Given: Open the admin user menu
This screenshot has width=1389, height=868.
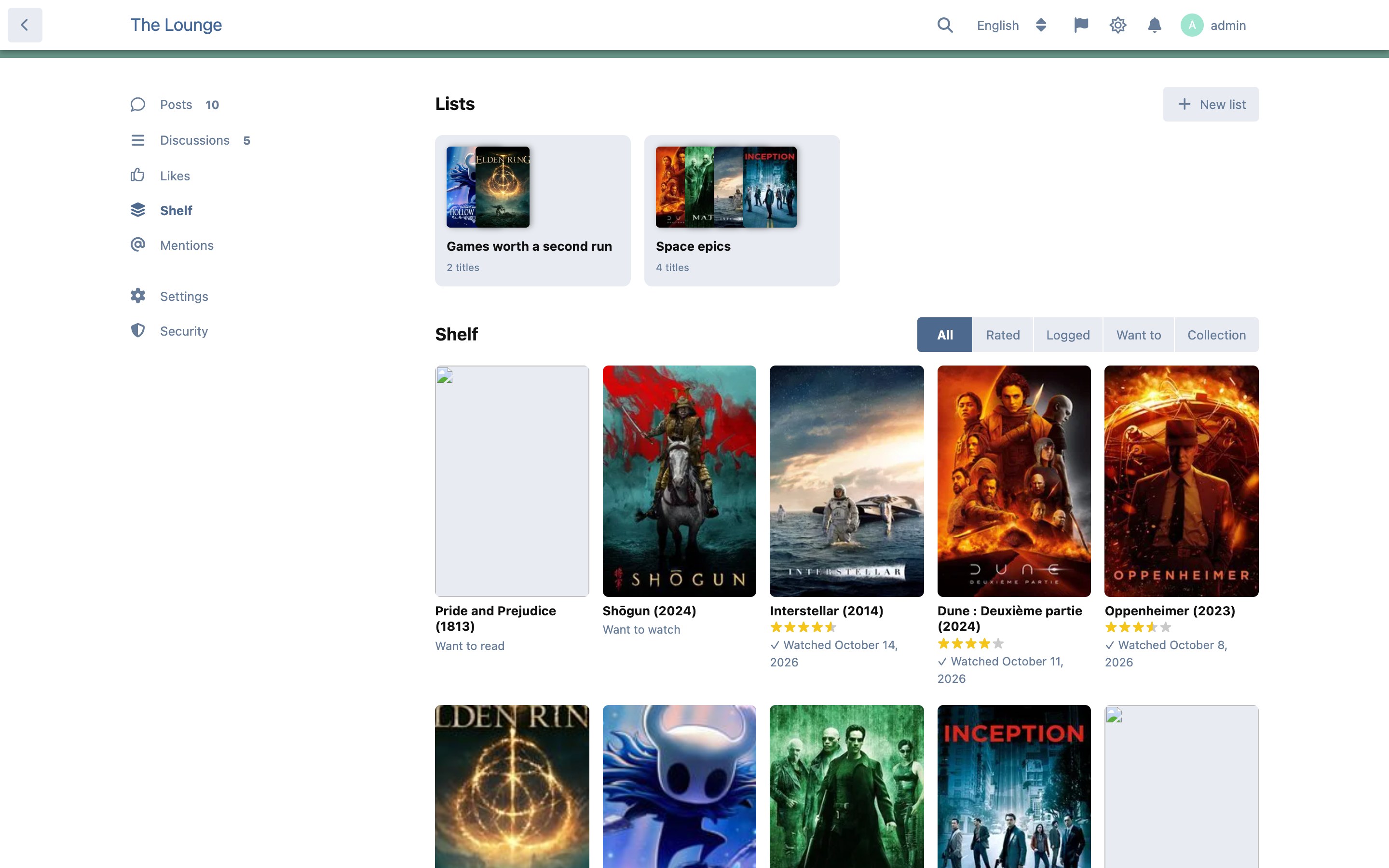Looking at the screenshot, I should coord(1213,25).
